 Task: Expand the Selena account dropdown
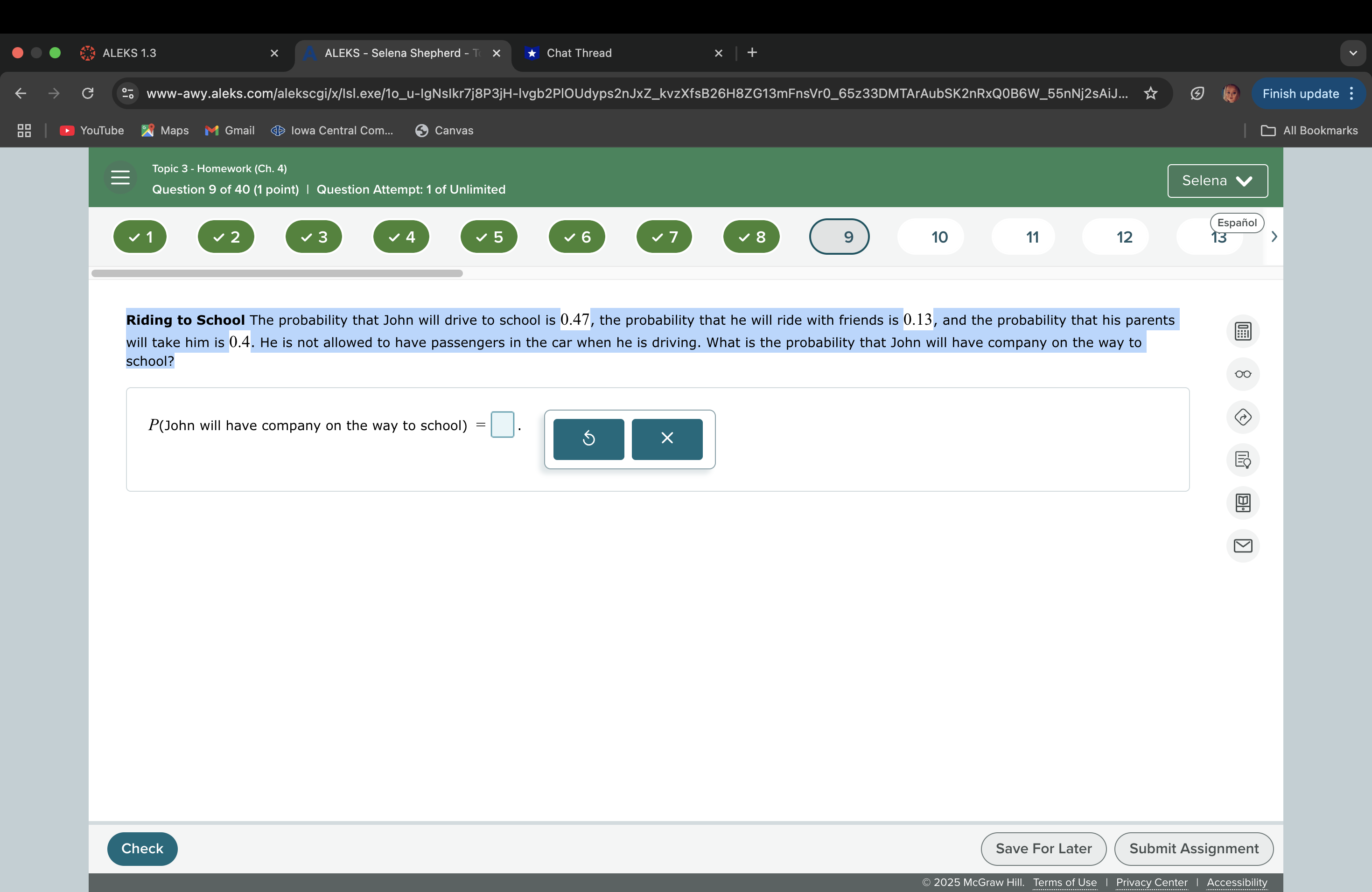[1217, 181]
